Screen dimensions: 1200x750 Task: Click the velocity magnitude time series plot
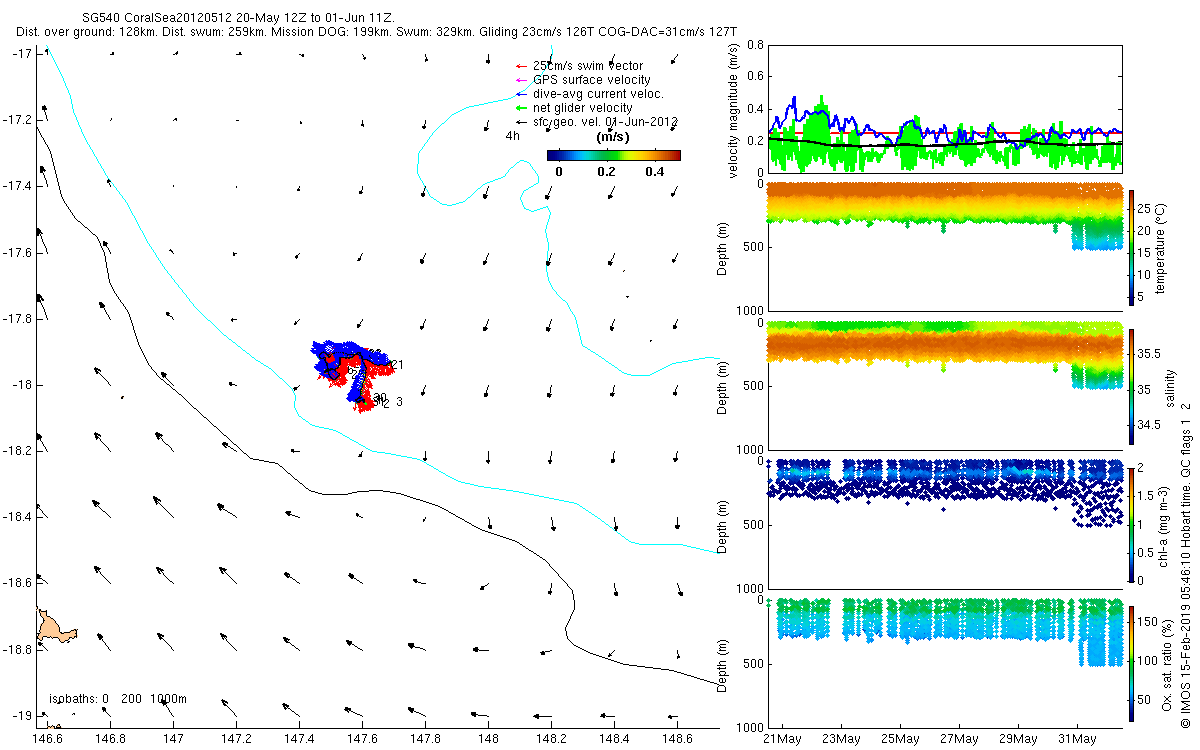[944, 108]
